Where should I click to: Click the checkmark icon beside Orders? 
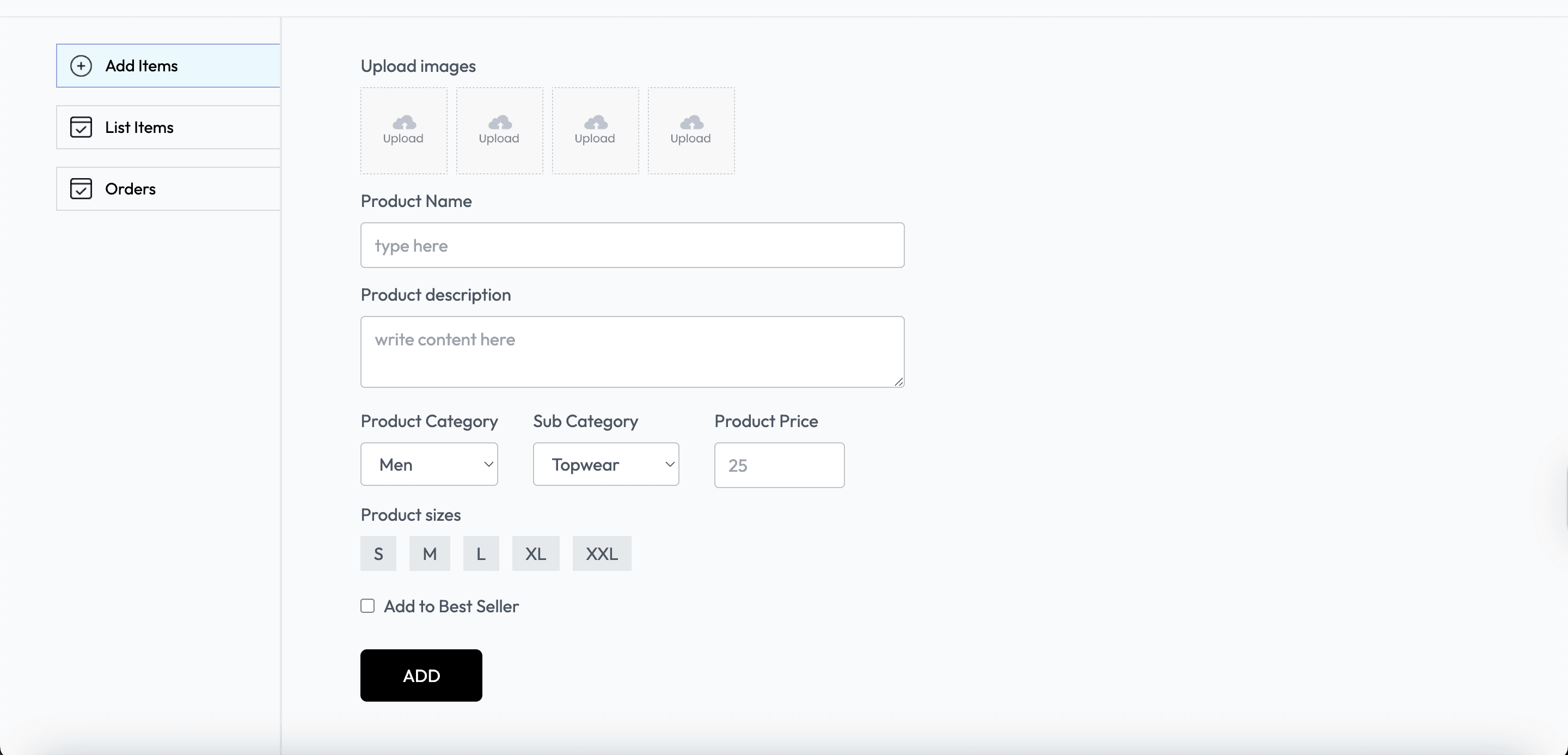(x=81, y=188)
